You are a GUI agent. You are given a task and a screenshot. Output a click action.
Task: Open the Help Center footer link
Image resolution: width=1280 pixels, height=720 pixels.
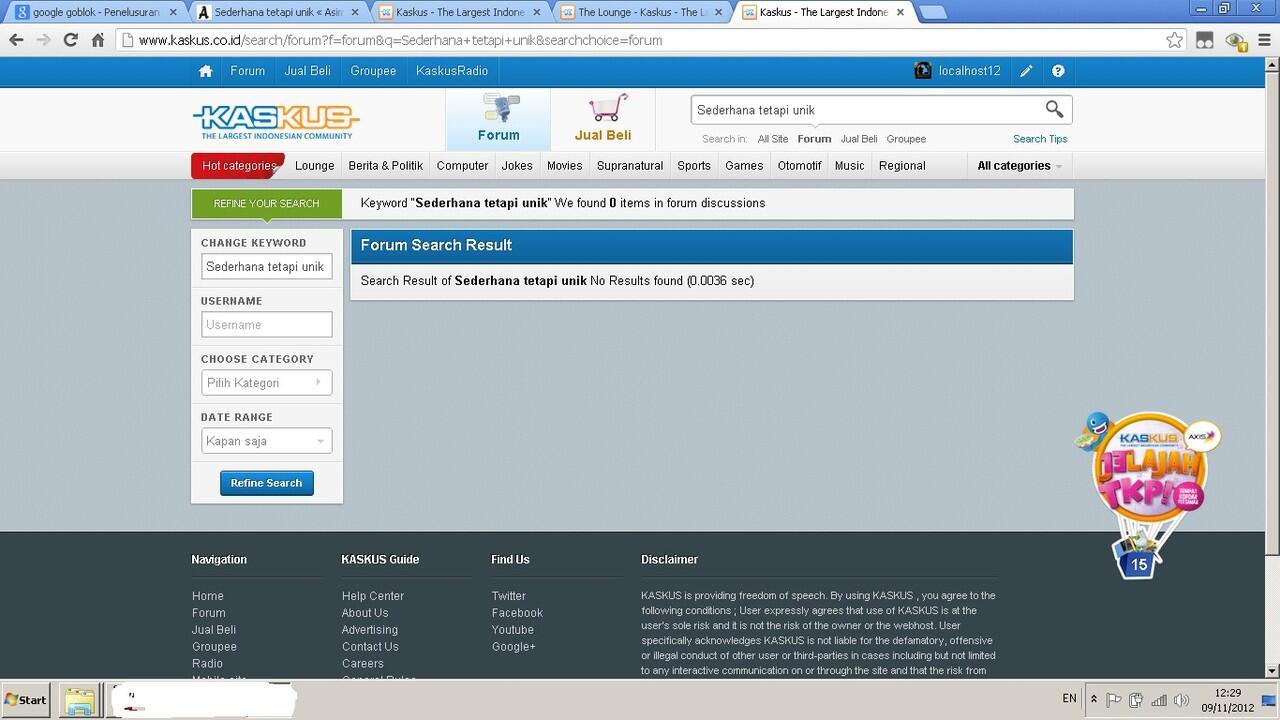(x=373, y=596)
